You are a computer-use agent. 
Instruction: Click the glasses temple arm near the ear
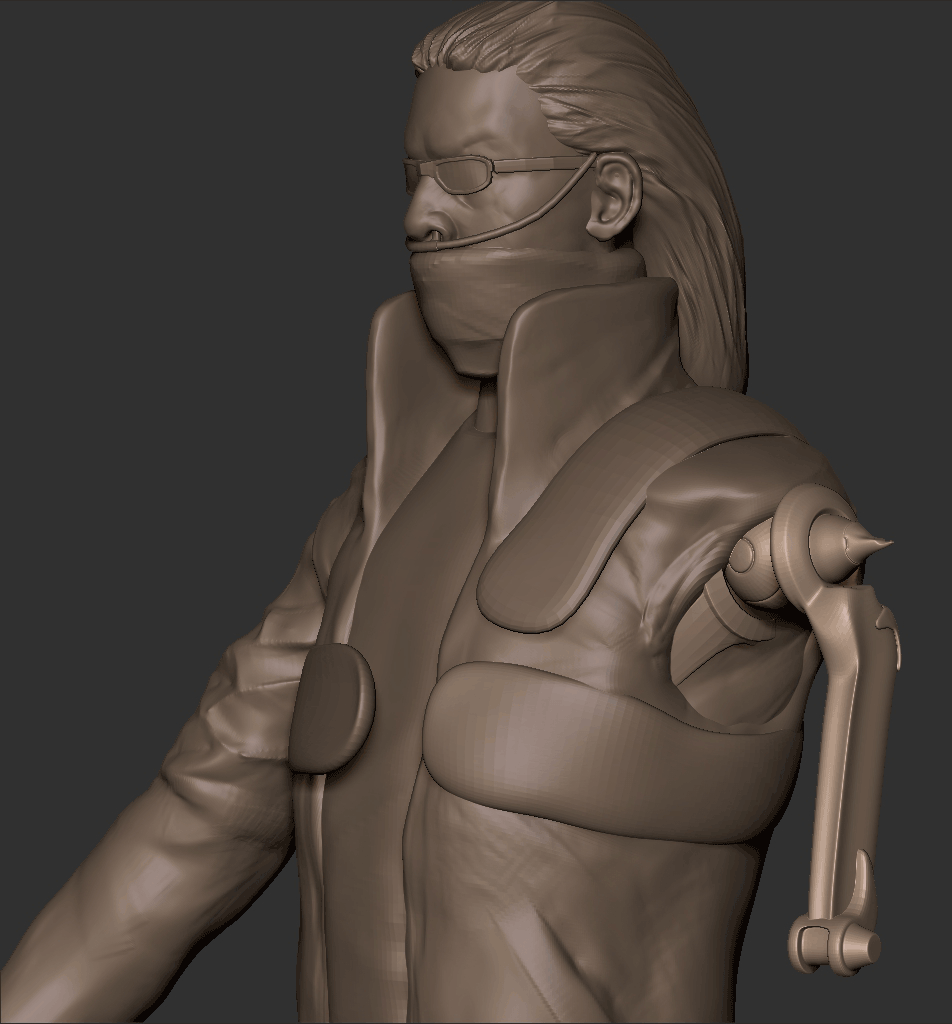[x=540, y=165]
